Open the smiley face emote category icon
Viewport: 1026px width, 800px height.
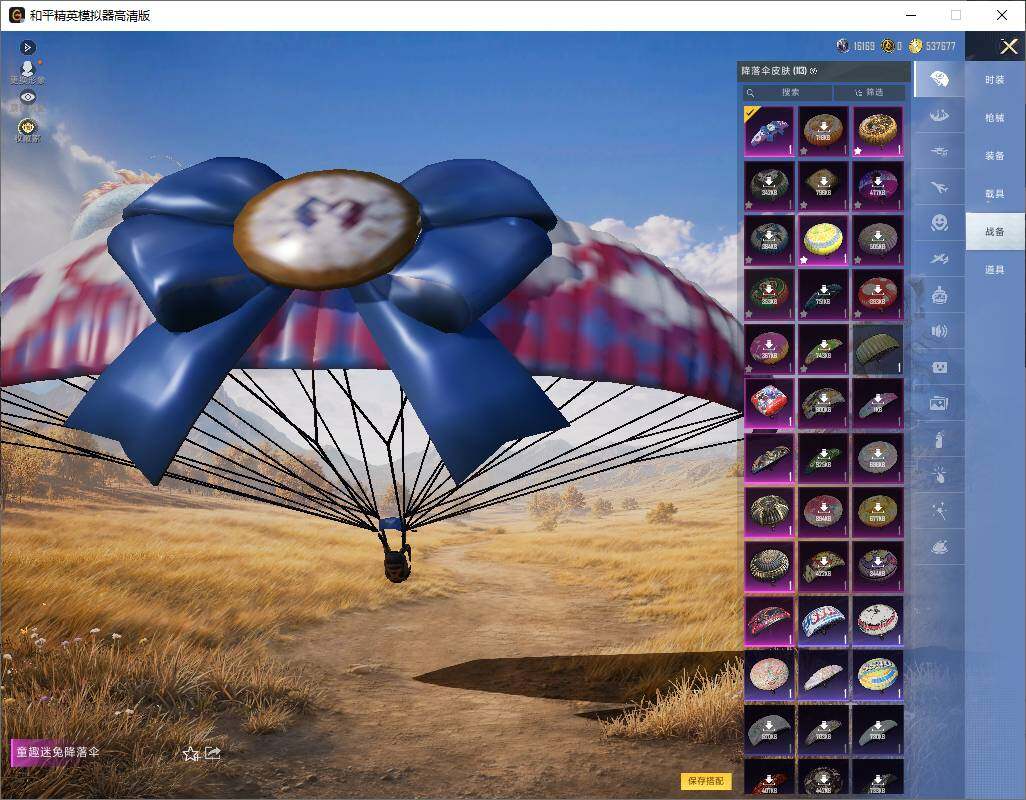point(939,224)
